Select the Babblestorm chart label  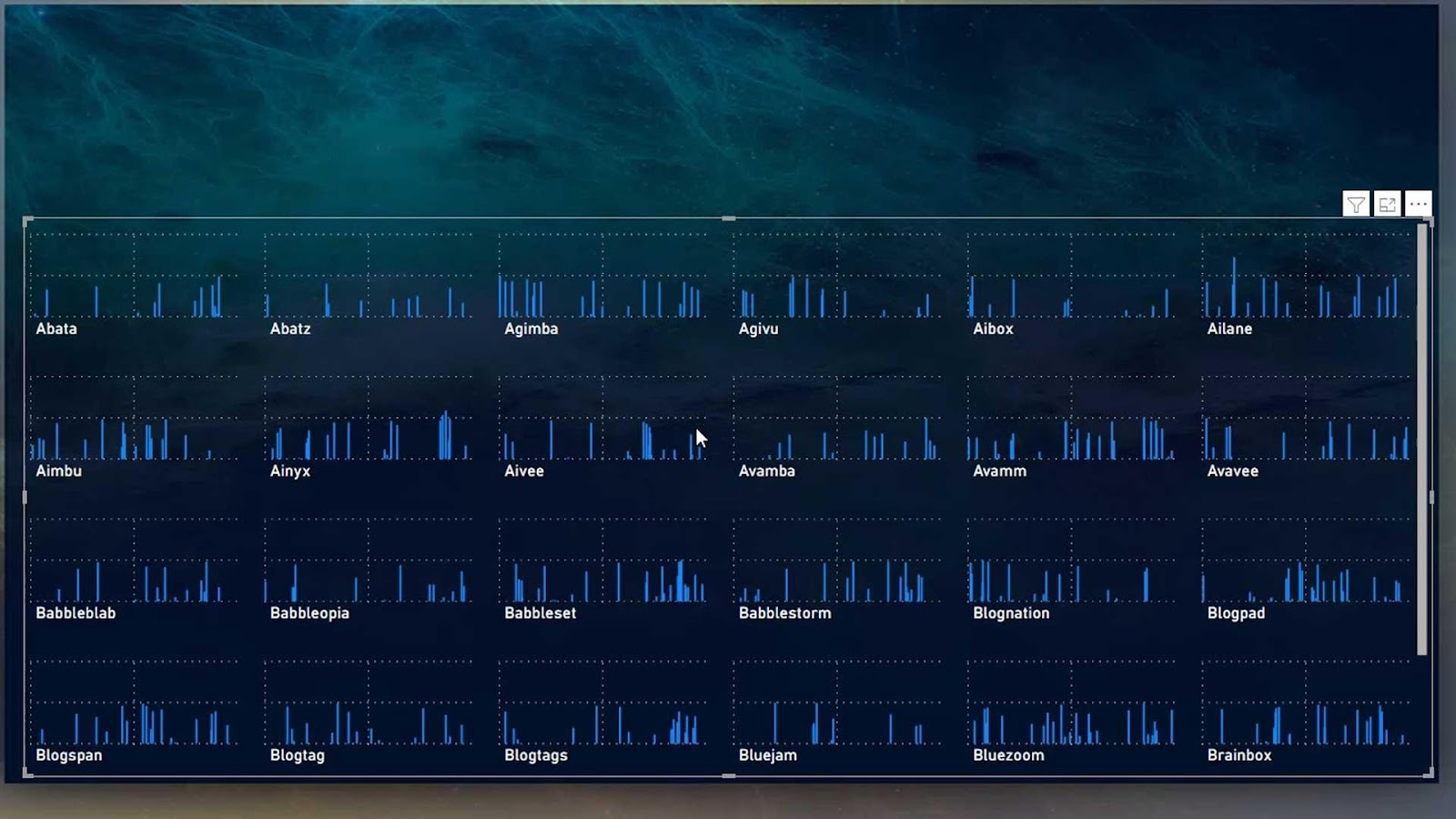[785, 612]
